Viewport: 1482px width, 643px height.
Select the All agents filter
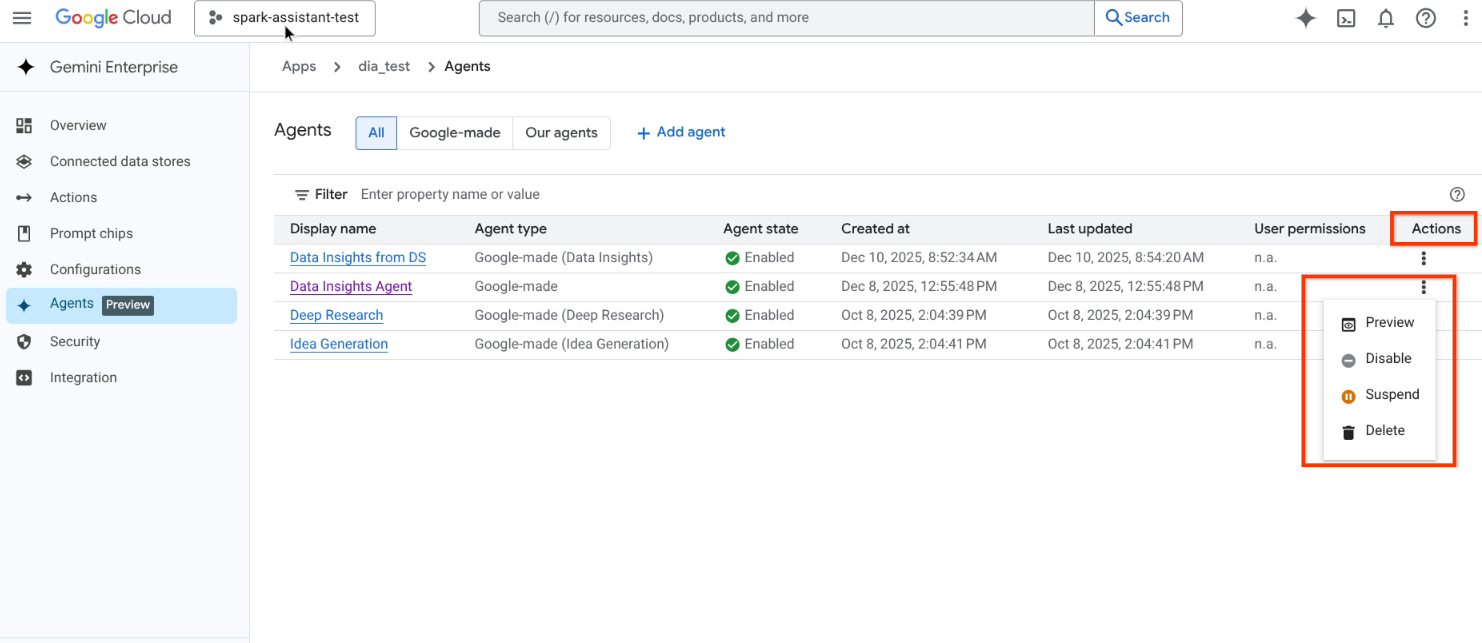tap(376, 133)
